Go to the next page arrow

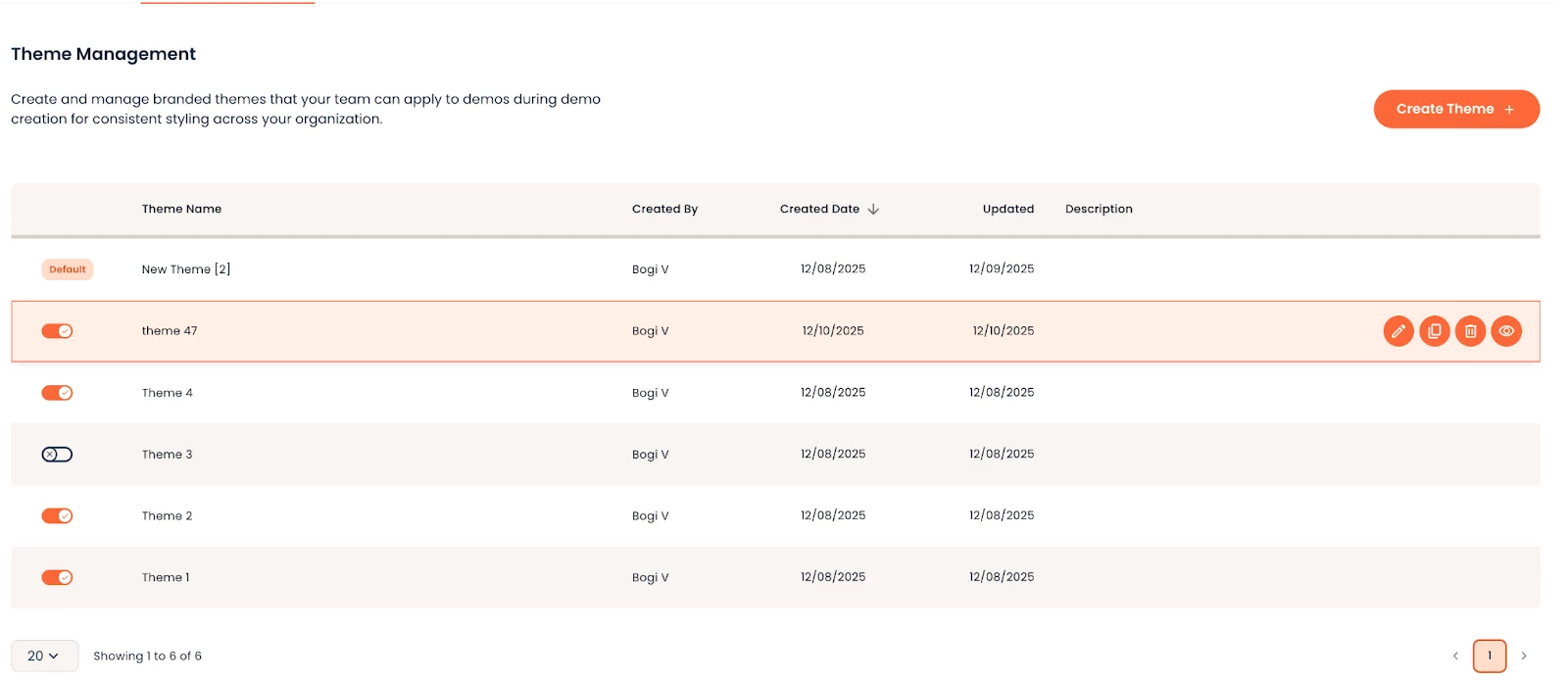pyautogui.click(x=1524, y=656)
